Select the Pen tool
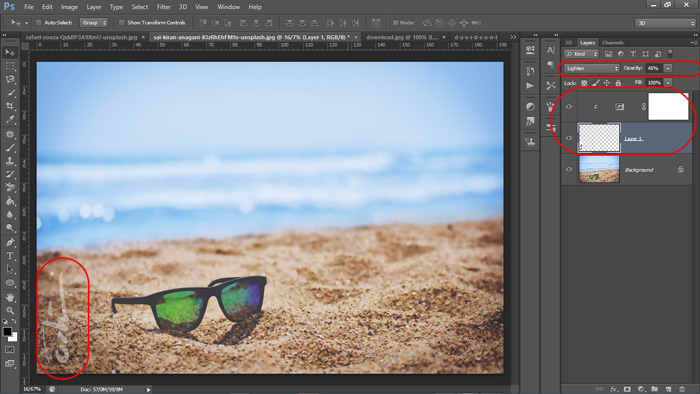Image resolution: width=700 pixels, height=394 pixels. 10,242
